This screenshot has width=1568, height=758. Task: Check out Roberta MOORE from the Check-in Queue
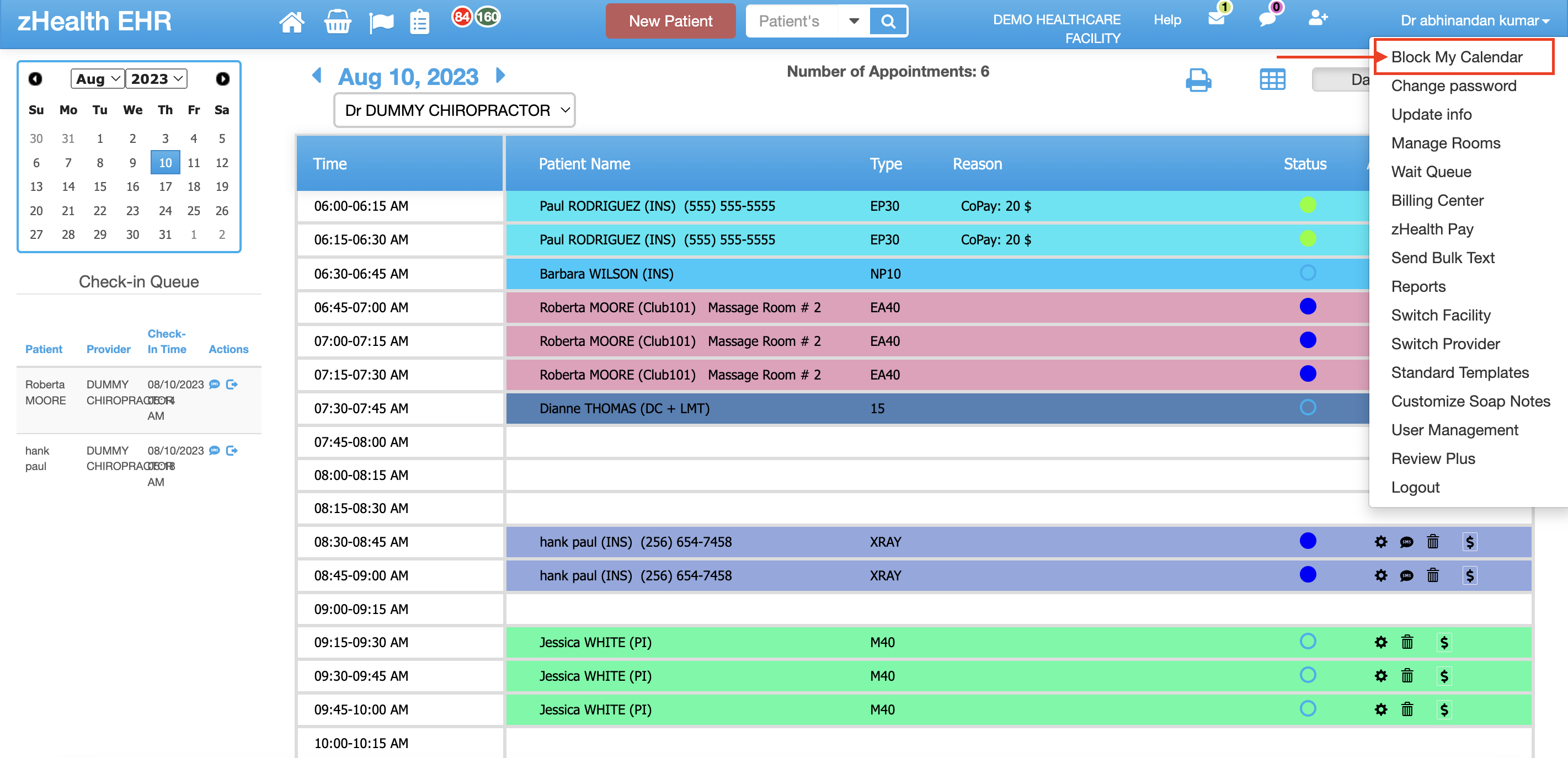click(231, 384)
